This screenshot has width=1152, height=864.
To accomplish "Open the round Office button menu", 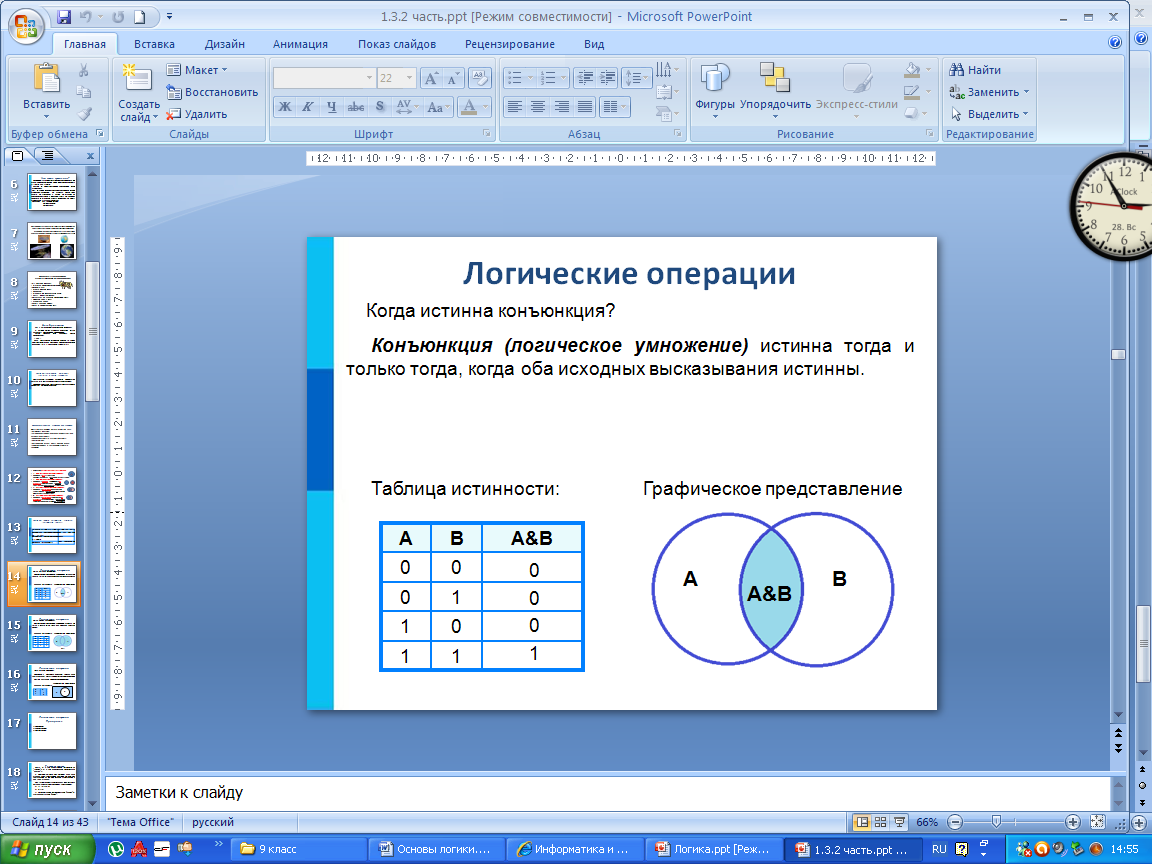I will tap(26, 25).
